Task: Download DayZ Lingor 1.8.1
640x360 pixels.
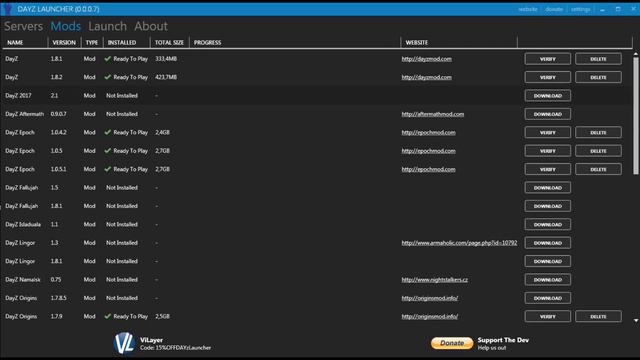Action: (x=548, y=261)
